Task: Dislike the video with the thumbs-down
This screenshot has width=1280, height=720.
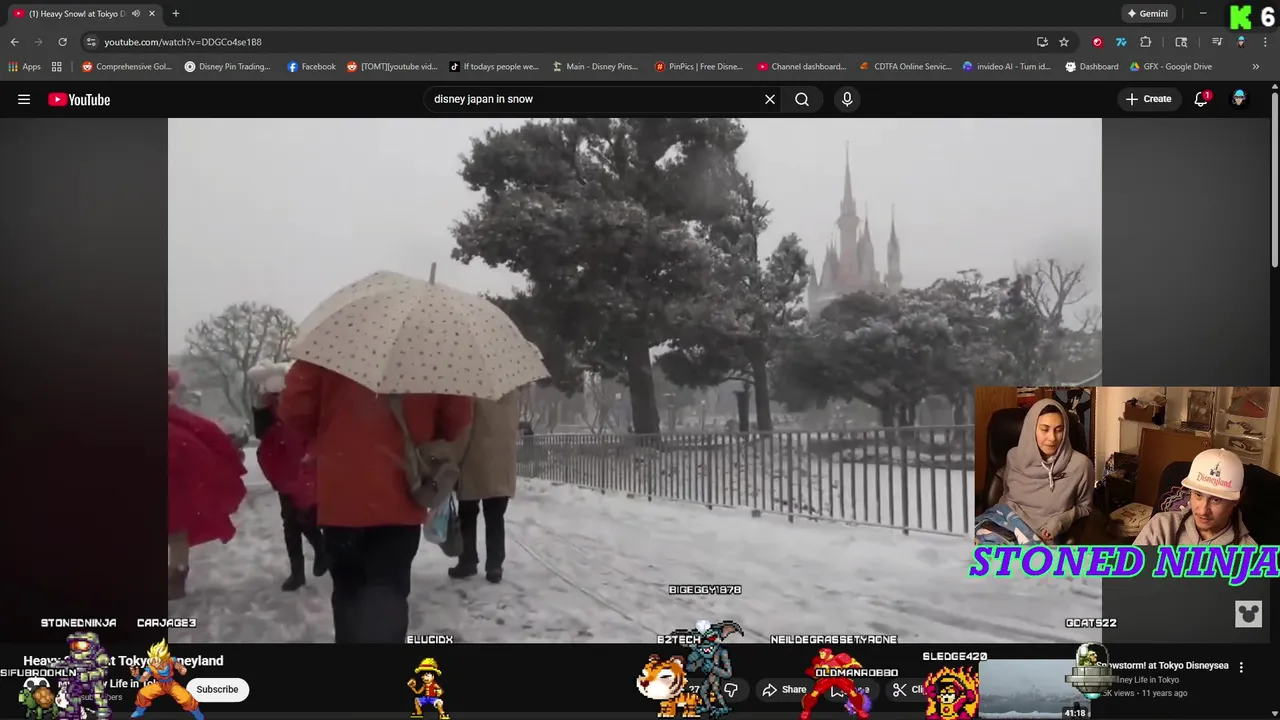Action: 731,690
